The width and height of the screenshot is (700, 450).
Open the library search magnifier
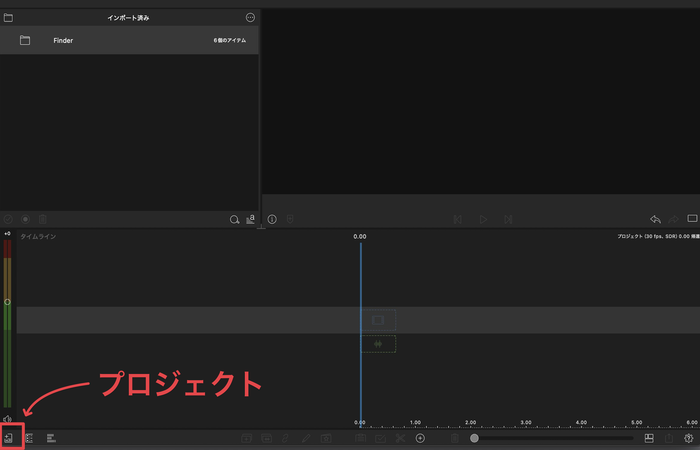tap(234, 219)
